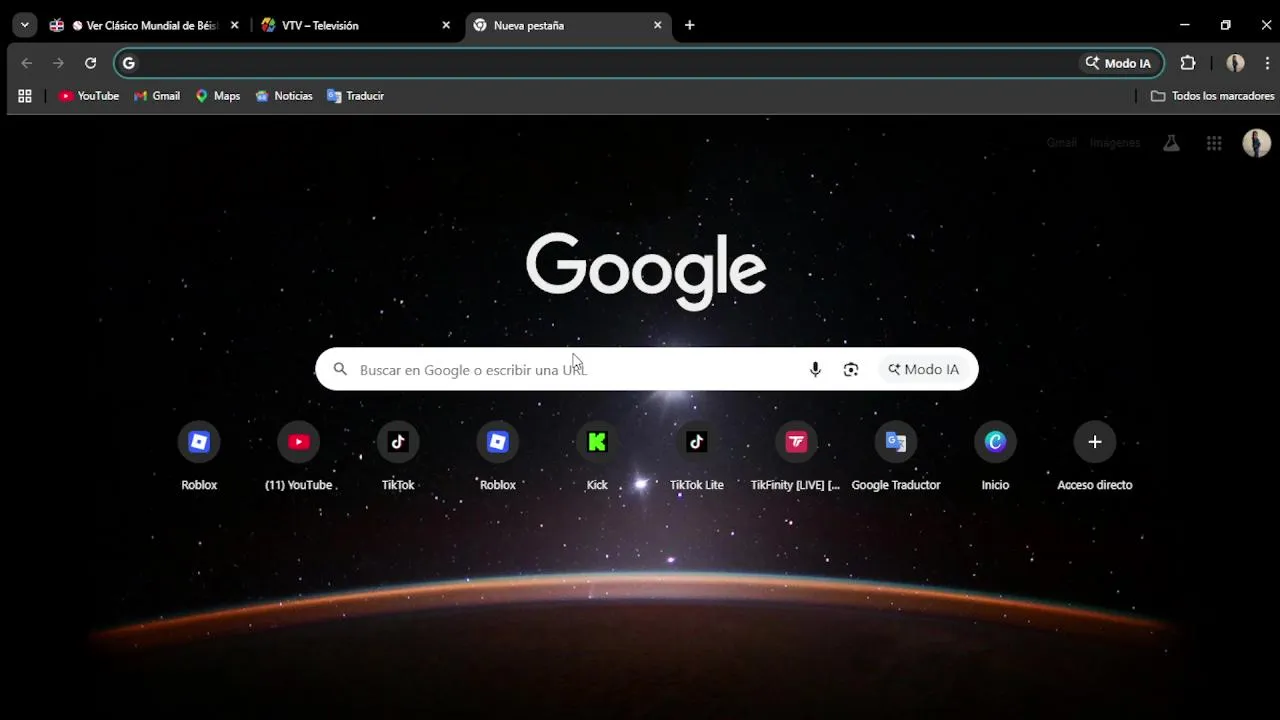Click Modo IA inside the search box
Viewport: 1280px width, 720px height.
(x=923, y=369)
